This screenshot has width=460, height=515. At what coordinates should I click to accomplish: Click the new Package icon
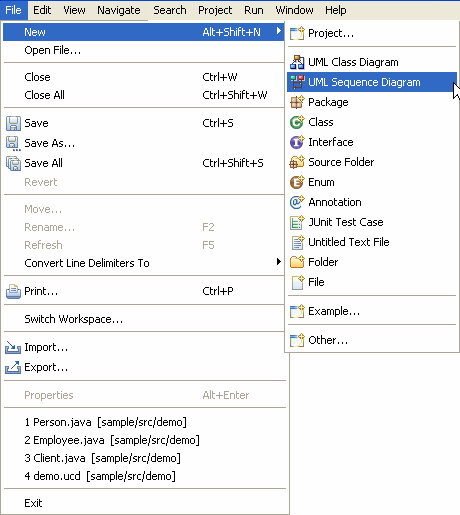coord(297,102)
